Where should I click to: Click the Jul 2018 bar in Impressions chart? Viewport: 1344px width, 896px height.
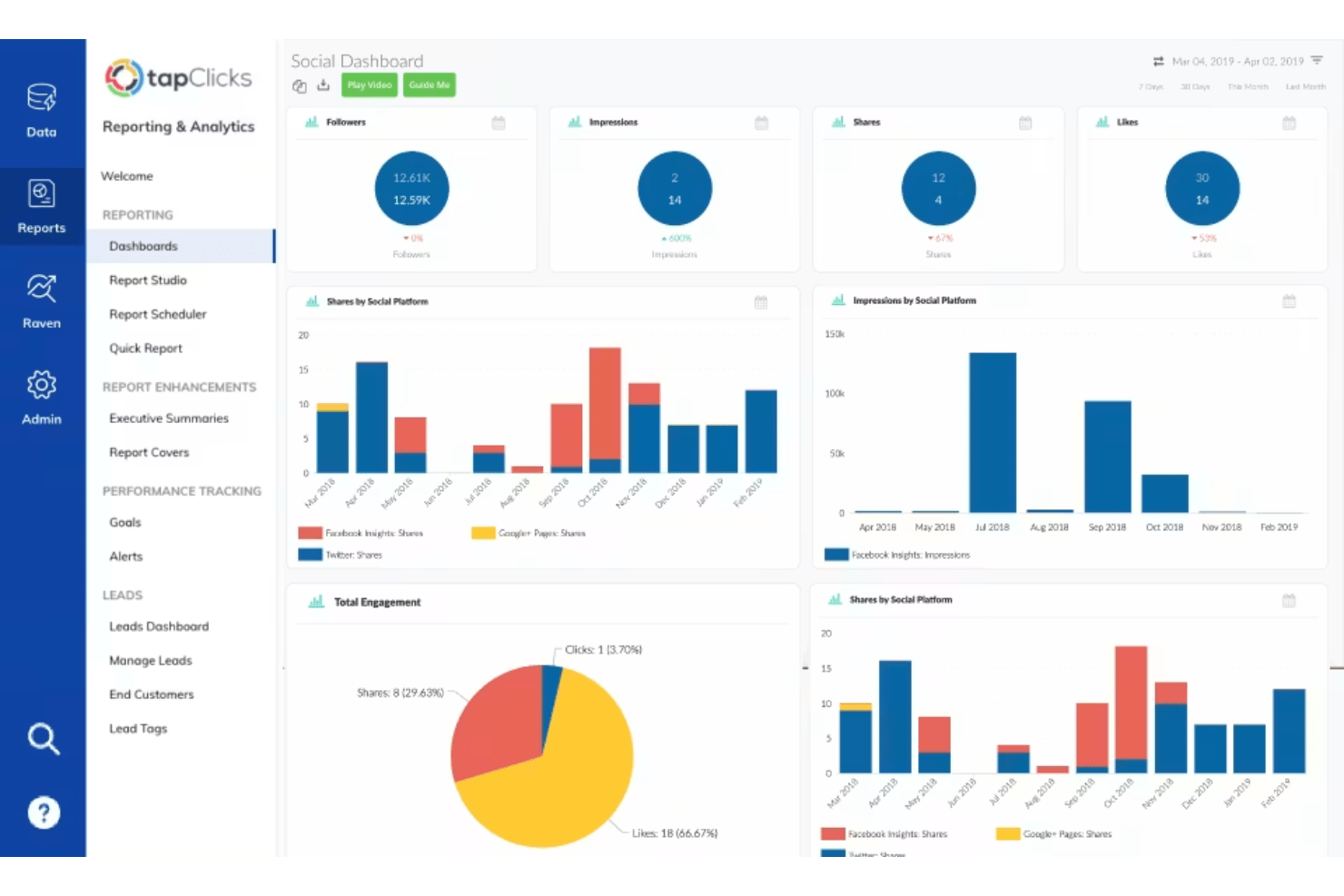[993, 432]
